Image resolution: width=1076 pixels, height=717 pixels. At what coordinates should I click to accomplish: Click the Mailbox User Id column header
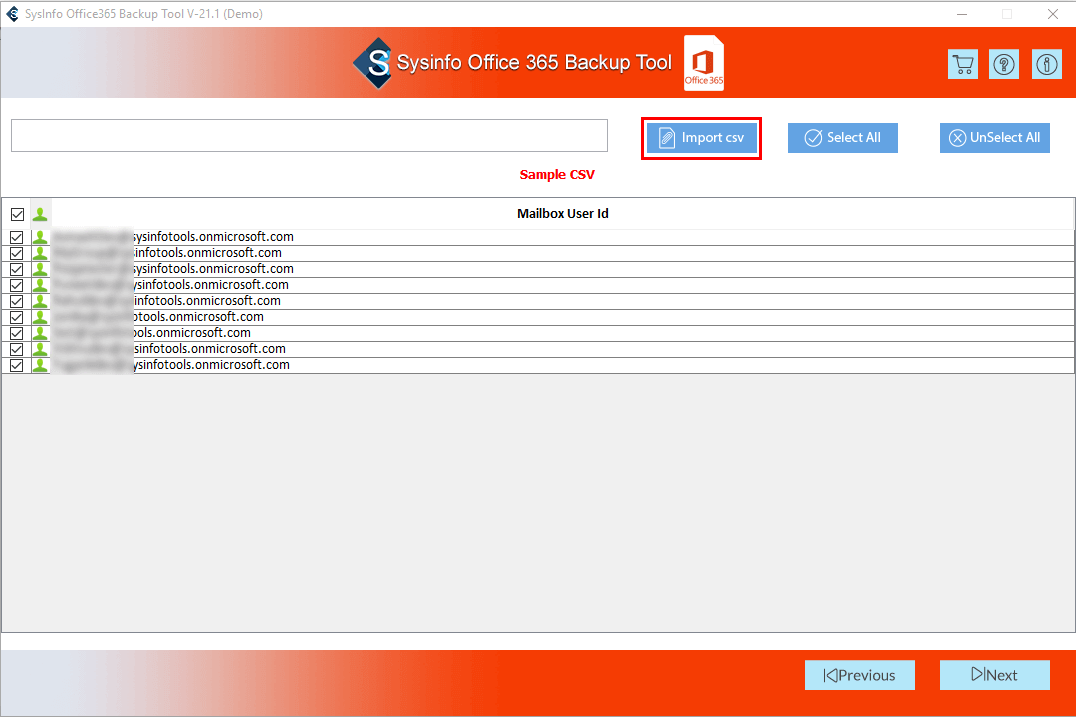(563, 213)
